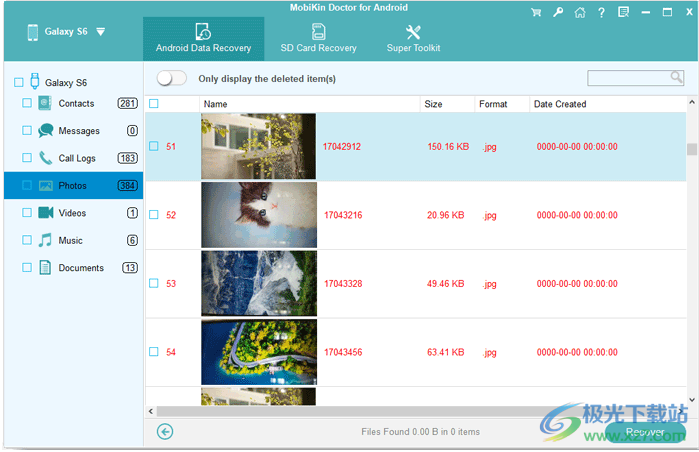Click file name 17043216
The height and width of the screenshot is (452, 699).
pos(343,215)
